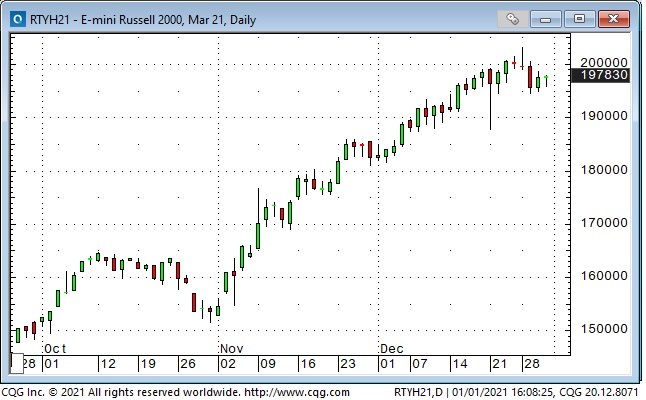Click the date label 07 on time axis
The height and width of the screenshot is (400, 646).
[420, 364]
